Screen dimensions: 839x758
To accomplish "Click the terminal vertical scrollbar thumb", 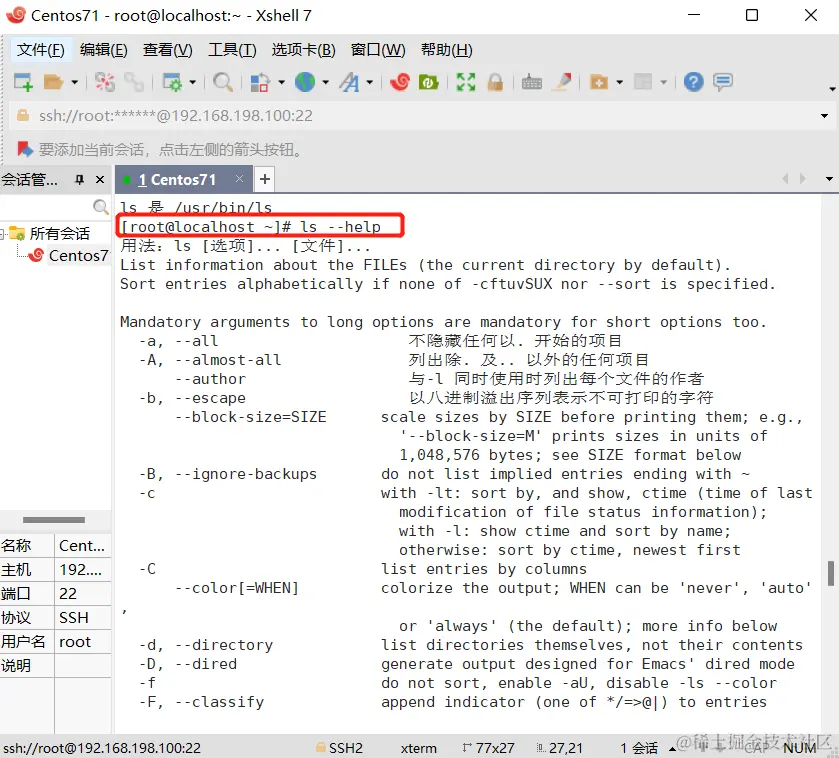I will pyautogui.click(x=830, y=574).
